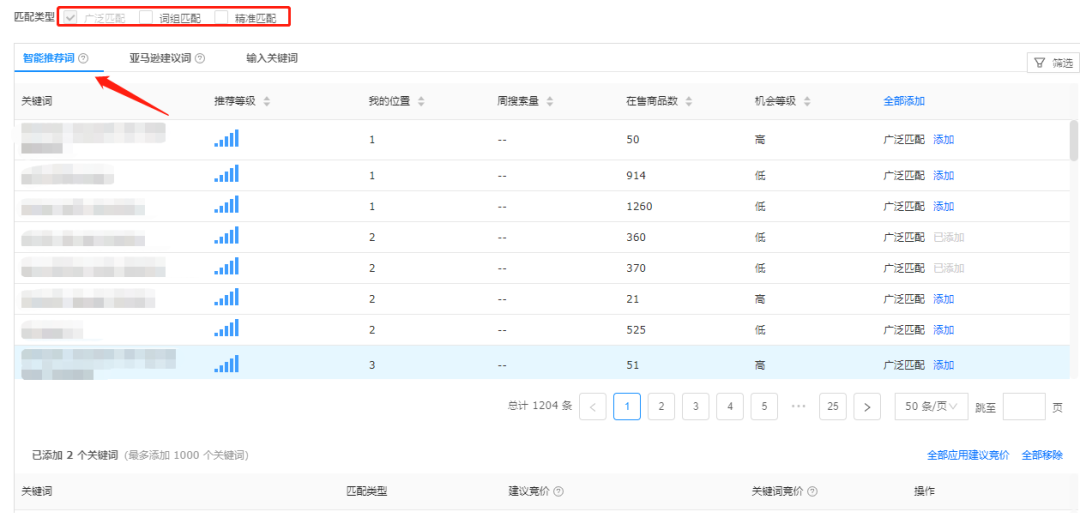The width and height of the screenshot is (1080, 524).
Task: Sort by 周搜索量 column arrows
Action: pos(550,101)
